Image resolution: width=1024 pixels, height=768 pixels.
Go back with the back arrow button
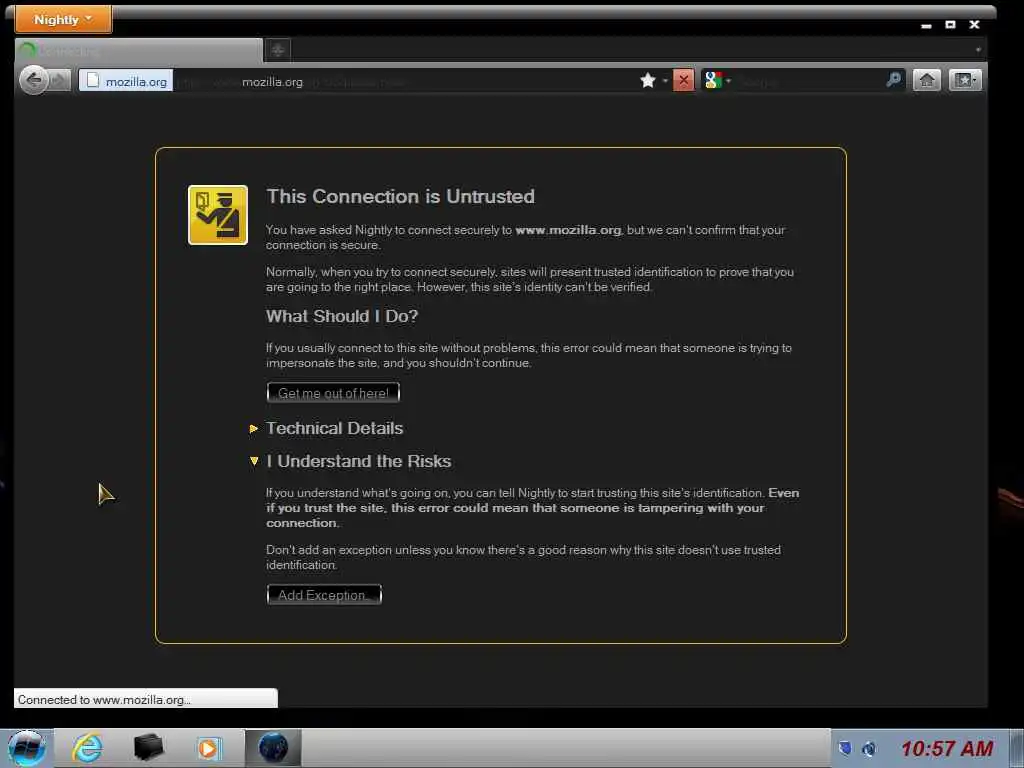click(33, 80)
